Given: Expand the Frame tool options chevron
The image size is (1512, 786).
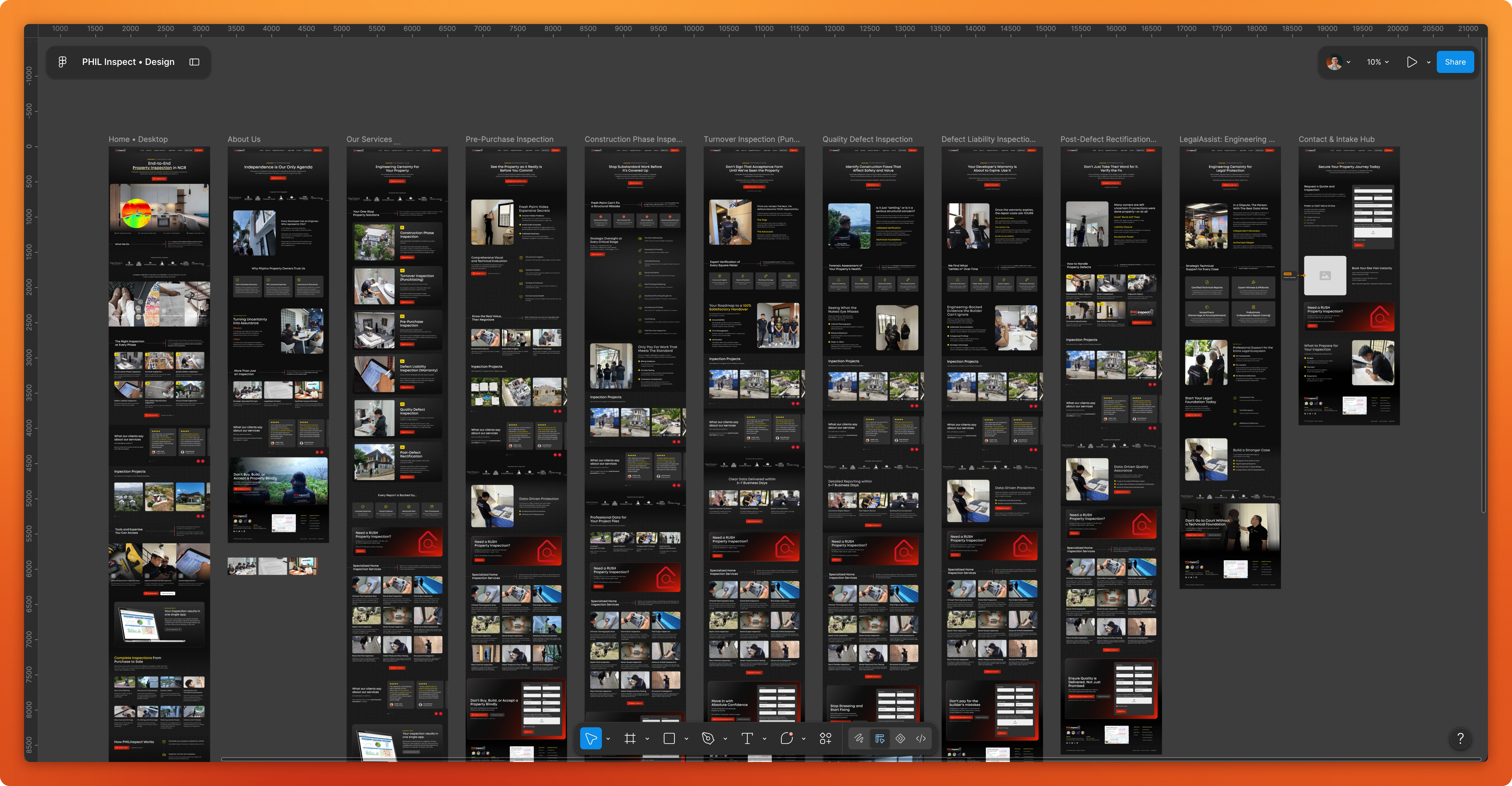Looking at the screenshot, I should click(647, 739).
